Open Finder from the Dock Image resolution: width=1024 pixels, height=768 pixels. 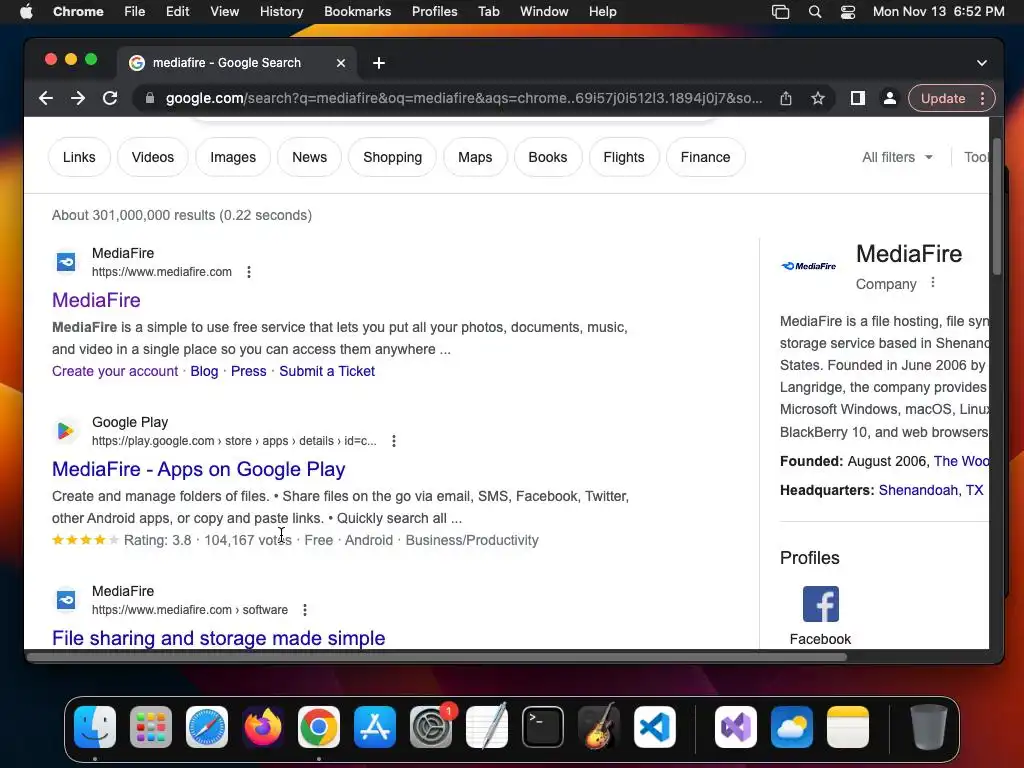coord(95,727)
